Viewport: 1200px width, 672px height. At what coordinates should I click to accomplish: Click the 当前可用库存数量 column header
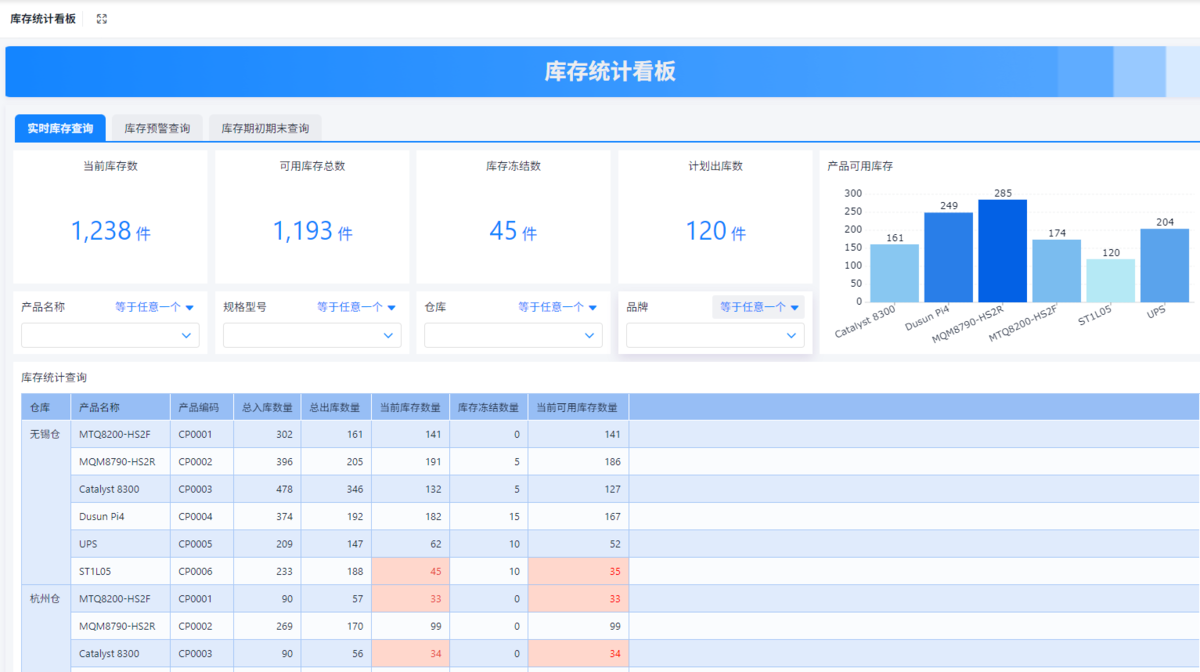pyautogui.click(x=577, y=407)
